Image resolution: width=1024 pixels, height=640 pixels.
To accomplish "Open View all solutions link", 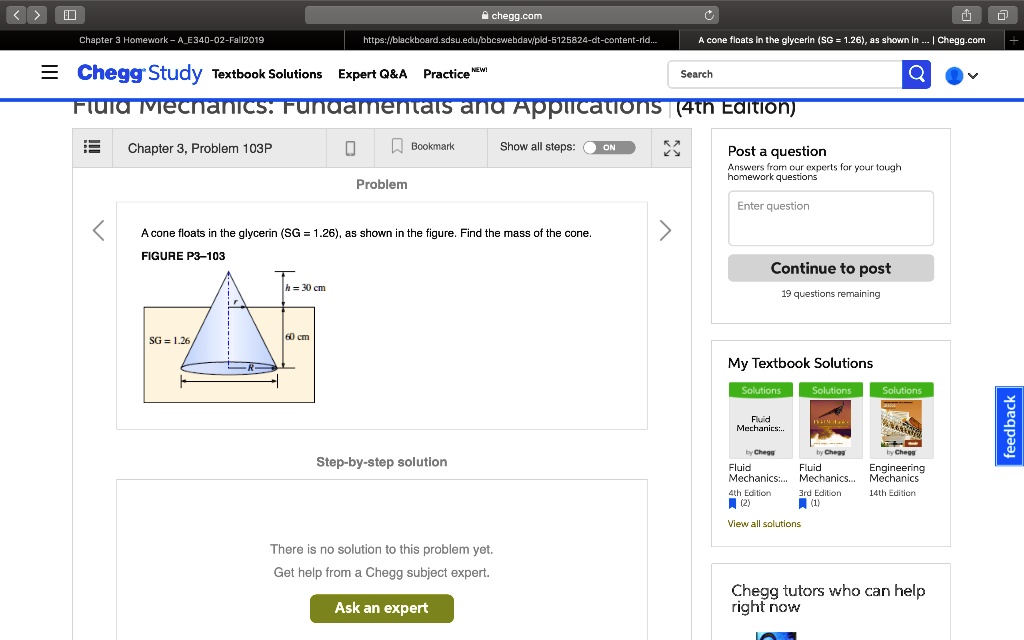I will pos(764,523).
